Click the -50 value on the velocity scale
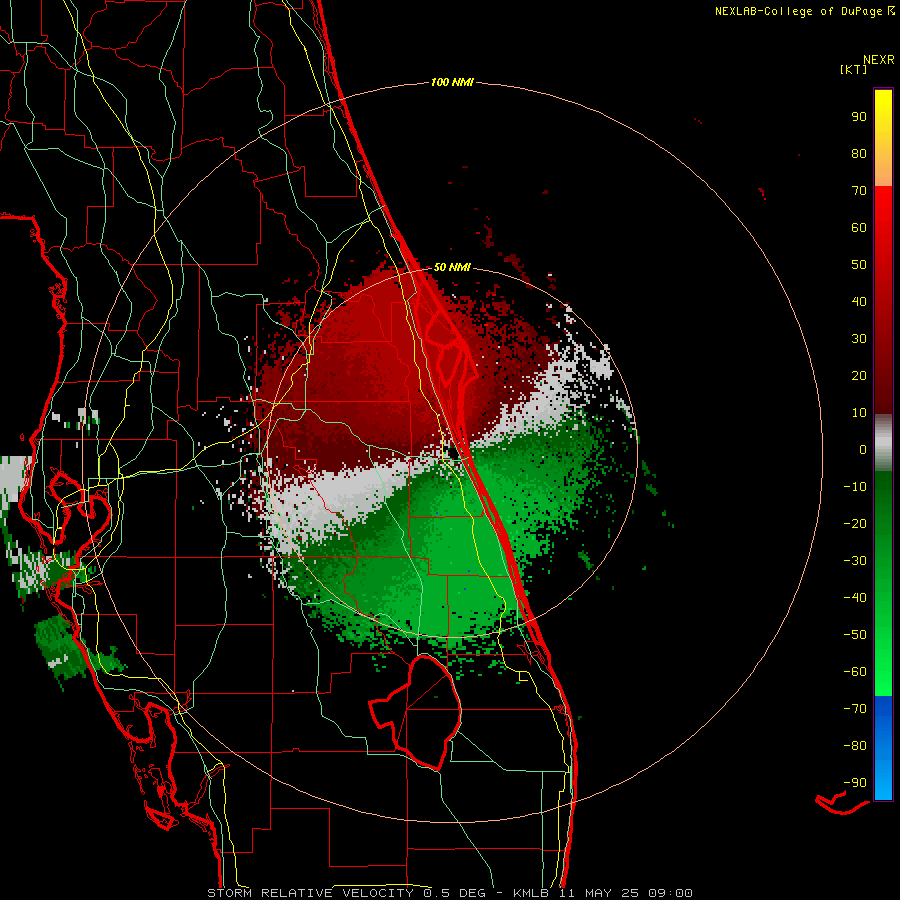Image resolution: width=900 pixels, height=900 pixels. [x=855, y=635]
